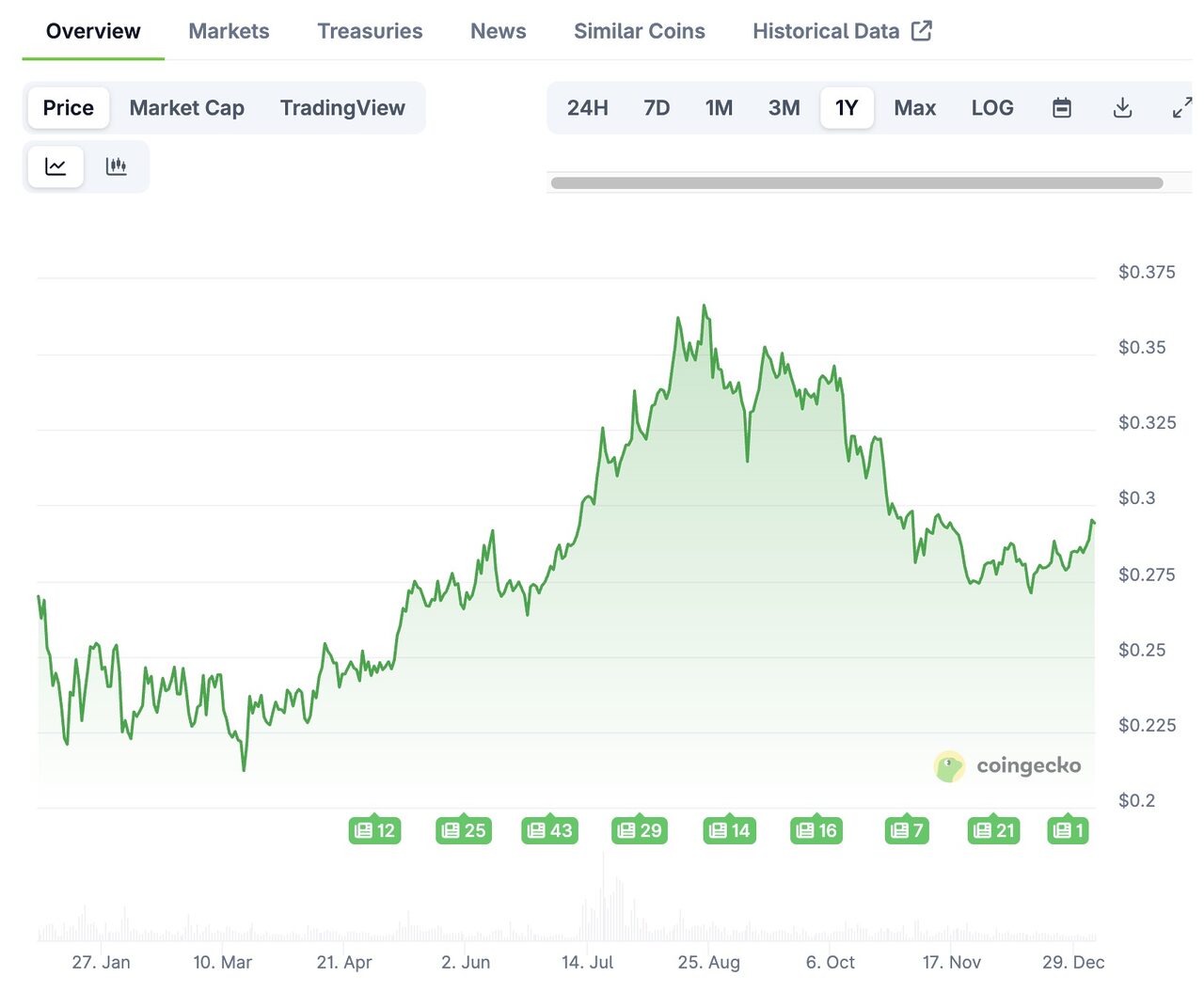
Task: Switch to TradingView chart mode
Action: [x=342, y=108]
